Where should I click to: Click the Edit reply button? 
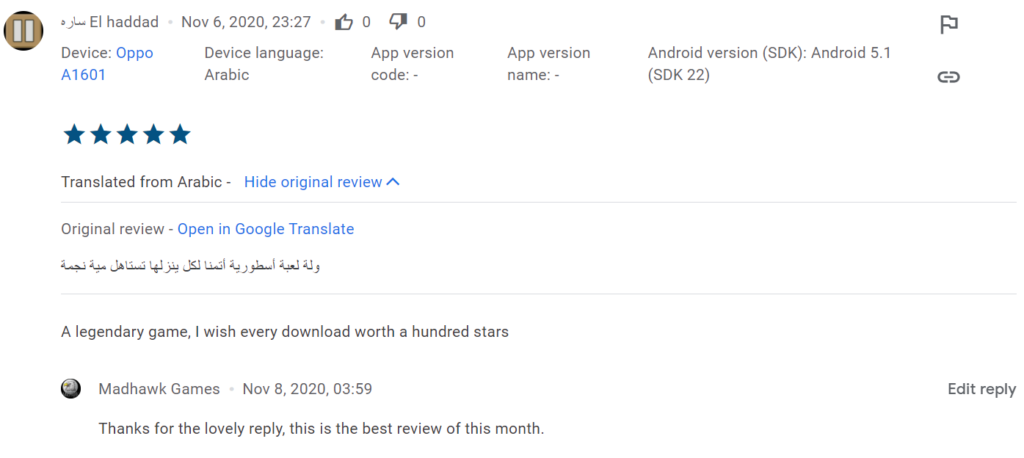click(x=981, y=389)
